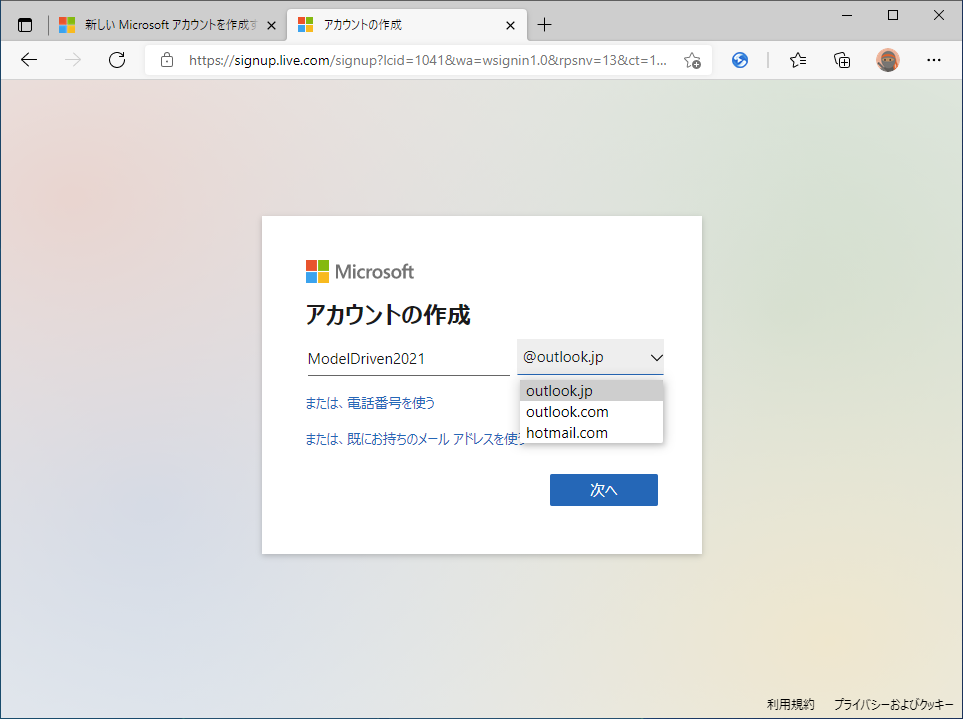Switch to 新しい Microsoft アカウントを作成 tab

pyautogui.click(x=167, y=25)
